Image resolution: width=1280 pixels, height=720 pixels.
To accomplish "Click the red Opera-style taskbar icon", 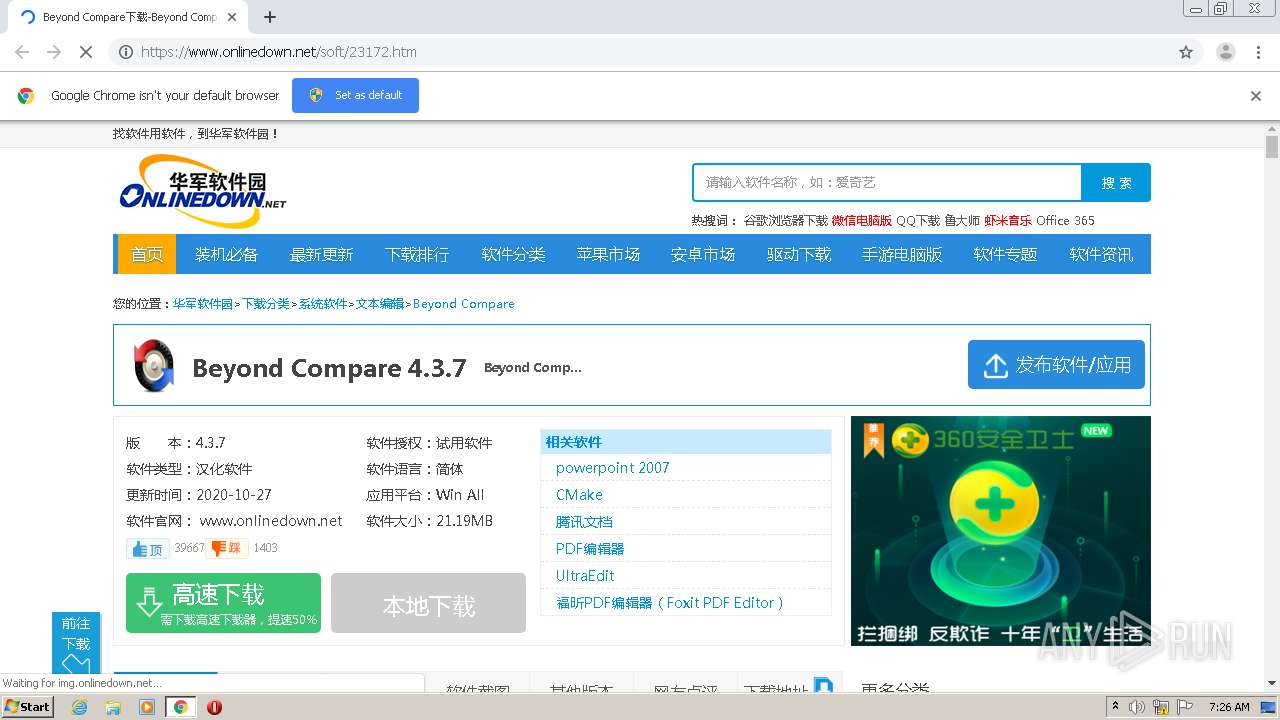I will pyautogui.click(x=214, y=707).
